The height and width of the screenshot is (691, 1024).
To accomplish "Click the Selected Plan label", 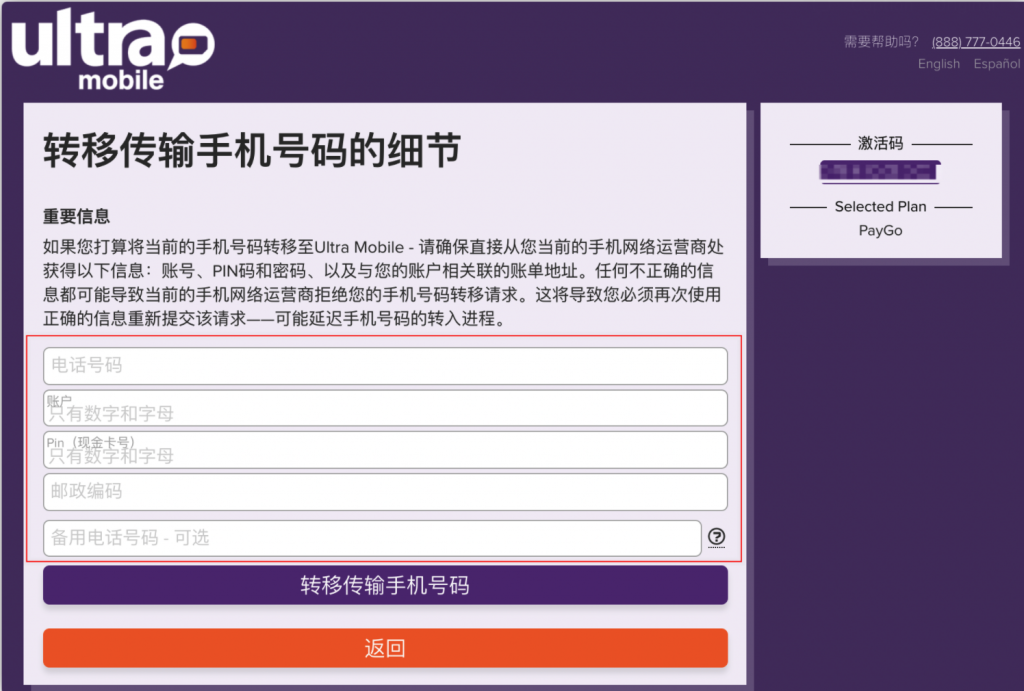I will [x=880, y=206].
